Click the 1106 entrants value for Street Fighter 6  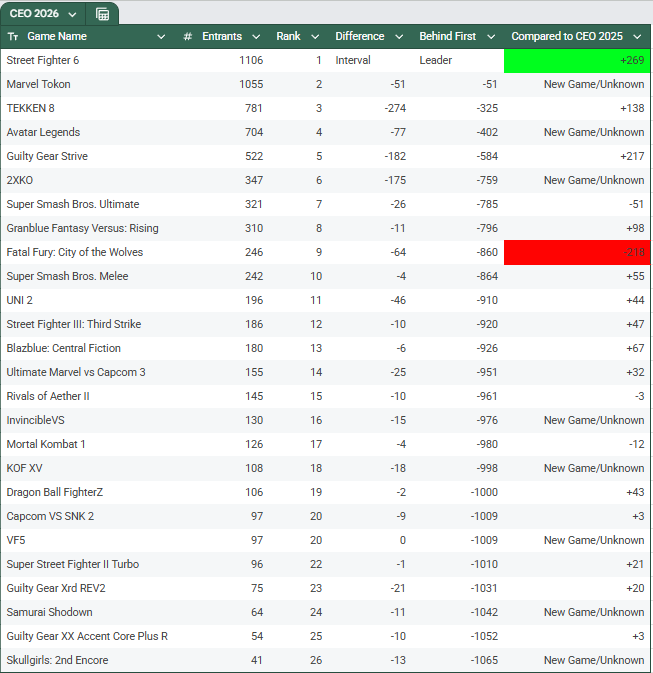click(x=251, y=61)
